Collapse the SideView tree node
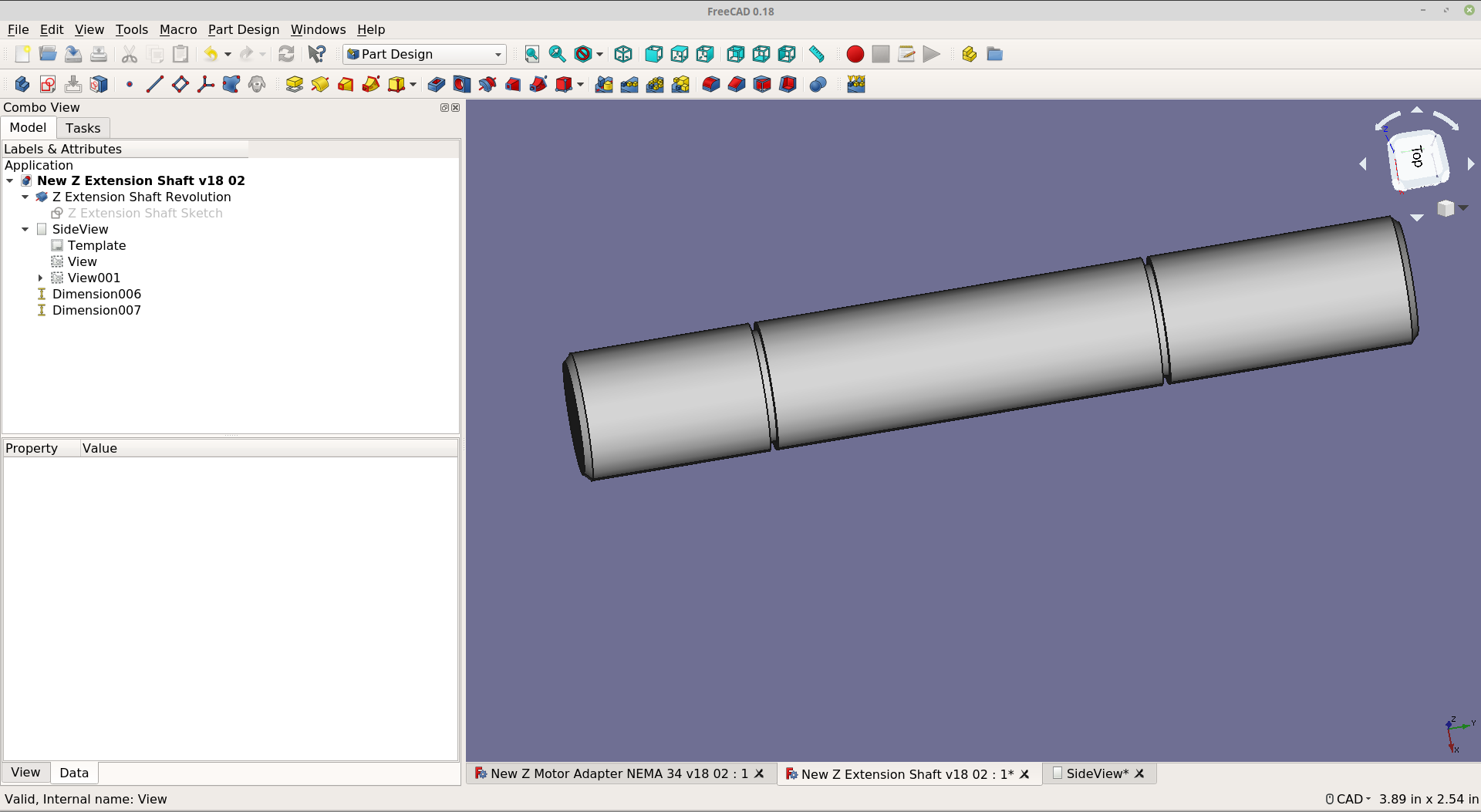Viewport: 1481px width, 812px height. point(25,229)
